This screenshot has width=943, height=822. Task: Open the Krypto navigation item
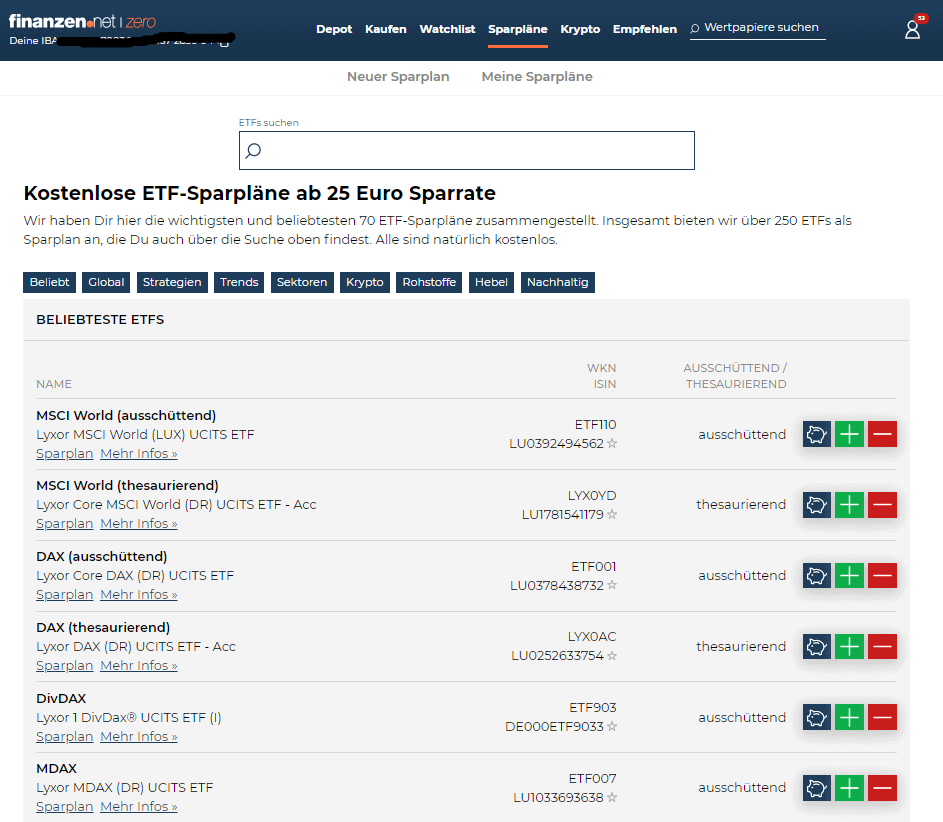(x=580, y=29)
